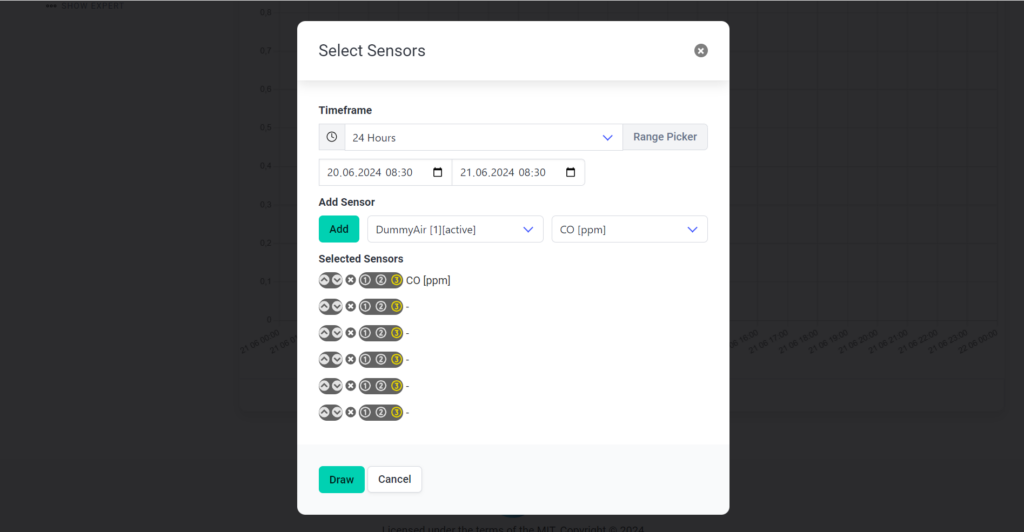Image resolution: width=1024 pixels, height=532 pixels.
Task: Remove the last empty sensor row
Action: (x=351, y=413)
